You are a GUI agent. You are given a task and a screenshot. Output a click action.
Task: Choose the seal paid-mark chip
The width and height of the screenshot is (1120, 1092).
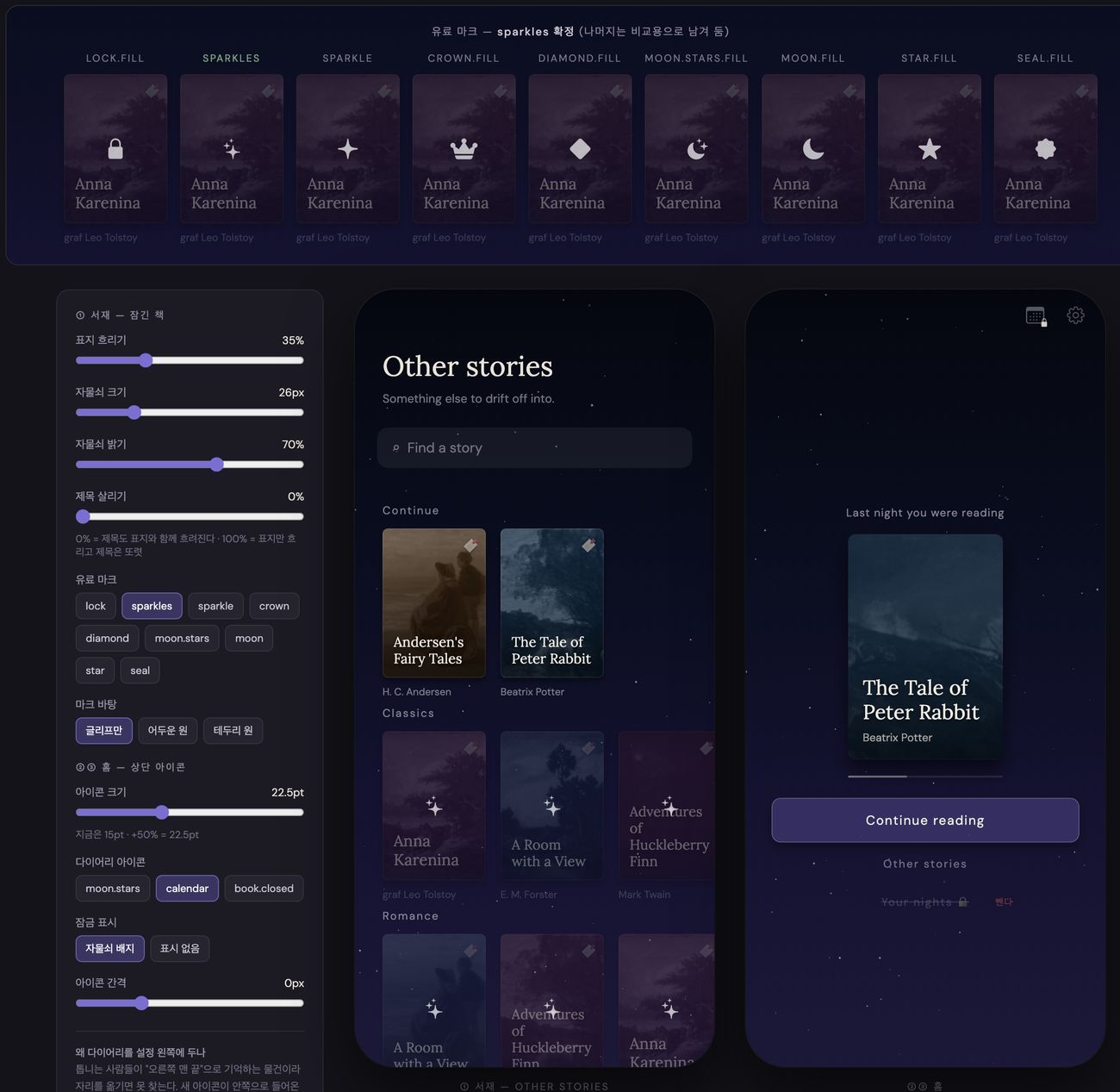tap(140, 671)
